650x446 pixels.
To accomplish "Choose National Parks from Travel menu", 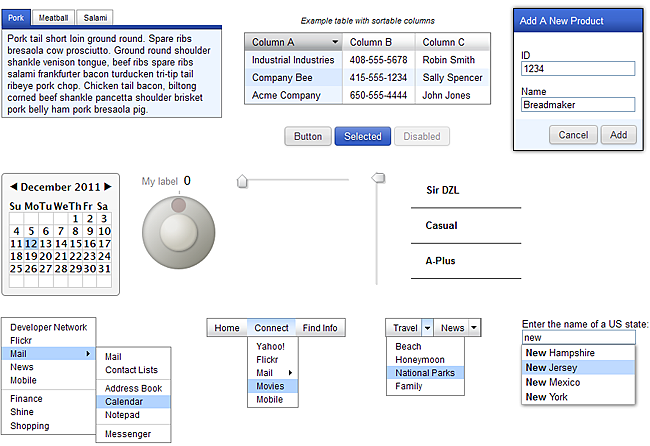I will 425,373.
